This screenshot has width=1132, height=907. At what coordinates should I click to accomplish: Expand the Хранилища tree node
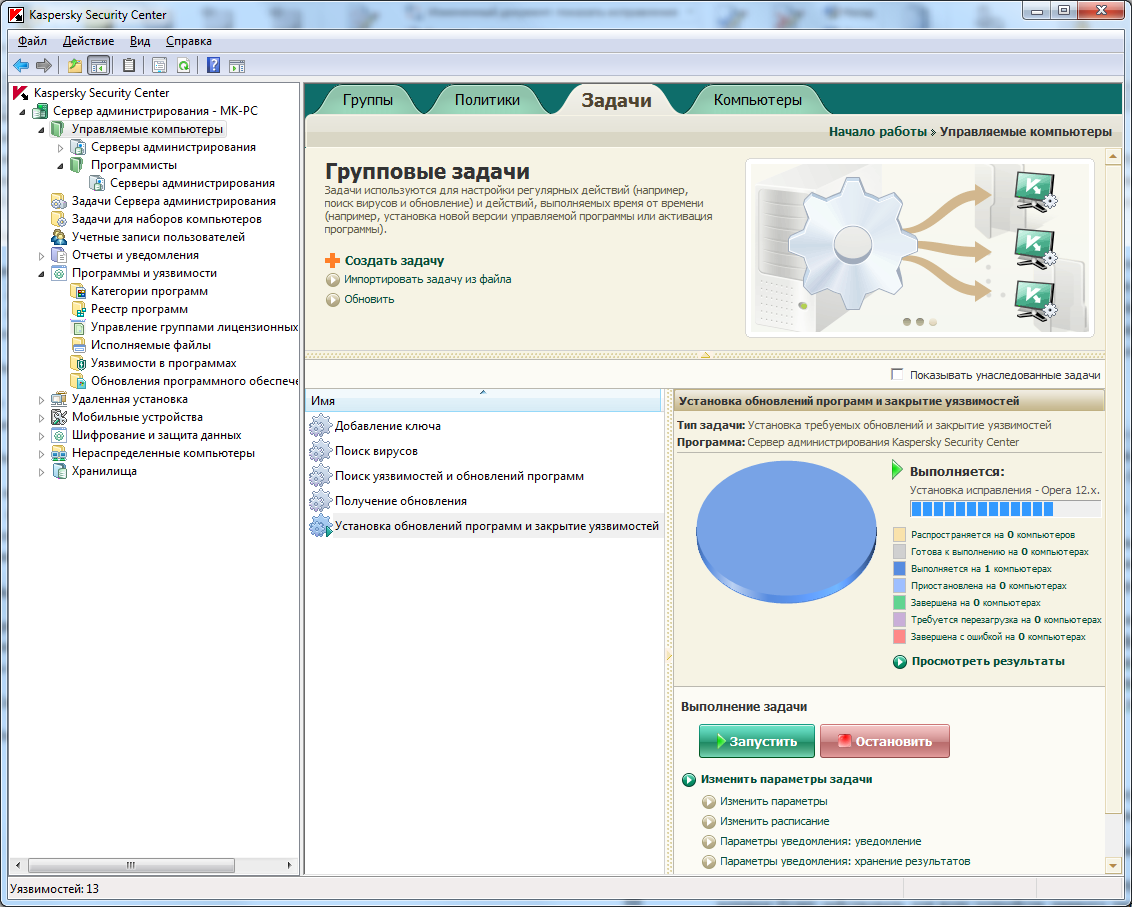(41, 472)
